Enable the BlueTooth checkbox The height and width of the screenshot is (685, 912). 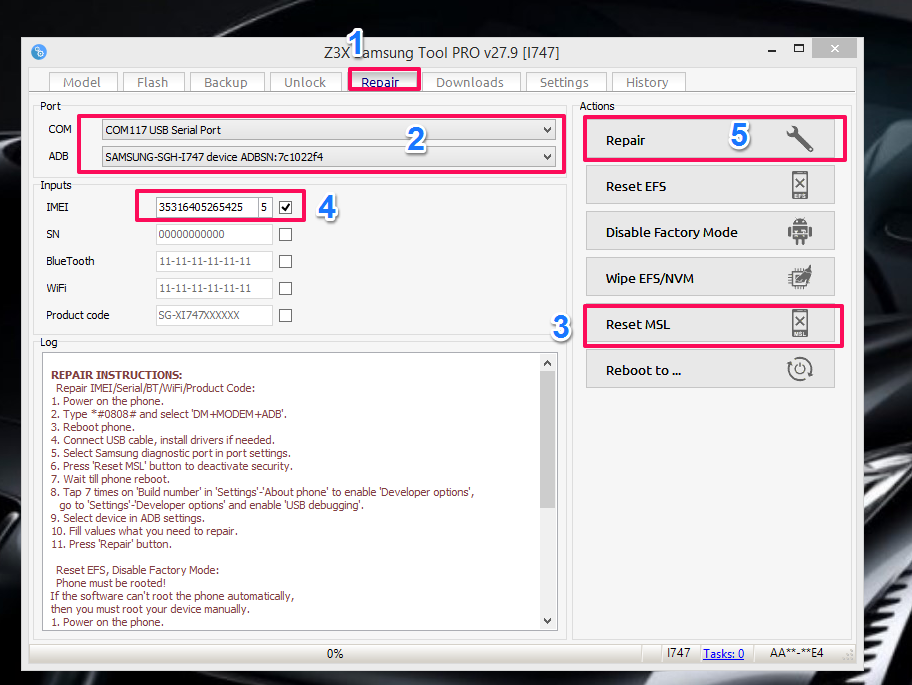click(286, 262)
